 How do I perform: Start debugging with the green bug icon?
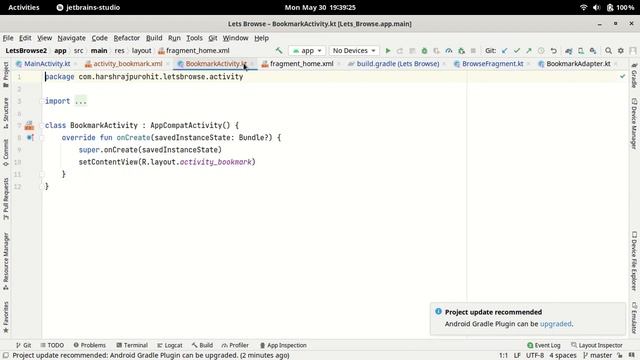pos(424,51)
